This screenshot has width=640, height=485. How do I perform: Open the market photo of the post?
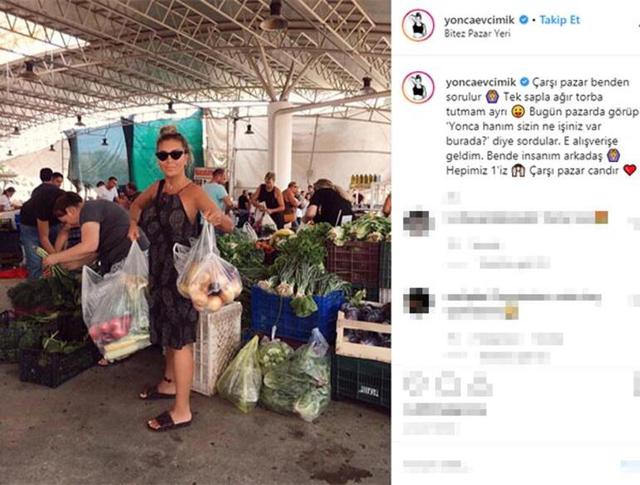point(195,242)
